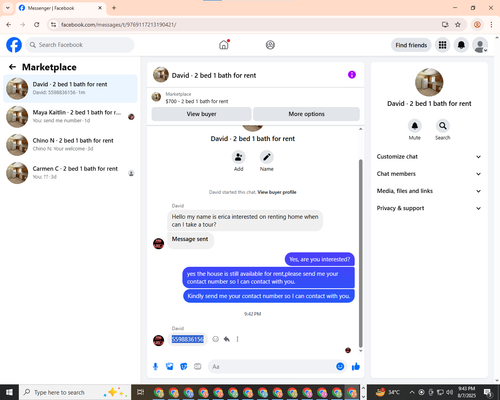Open Chrome three-dot menu
Screen dimensions: 500x400
click(x=491, y=25)
